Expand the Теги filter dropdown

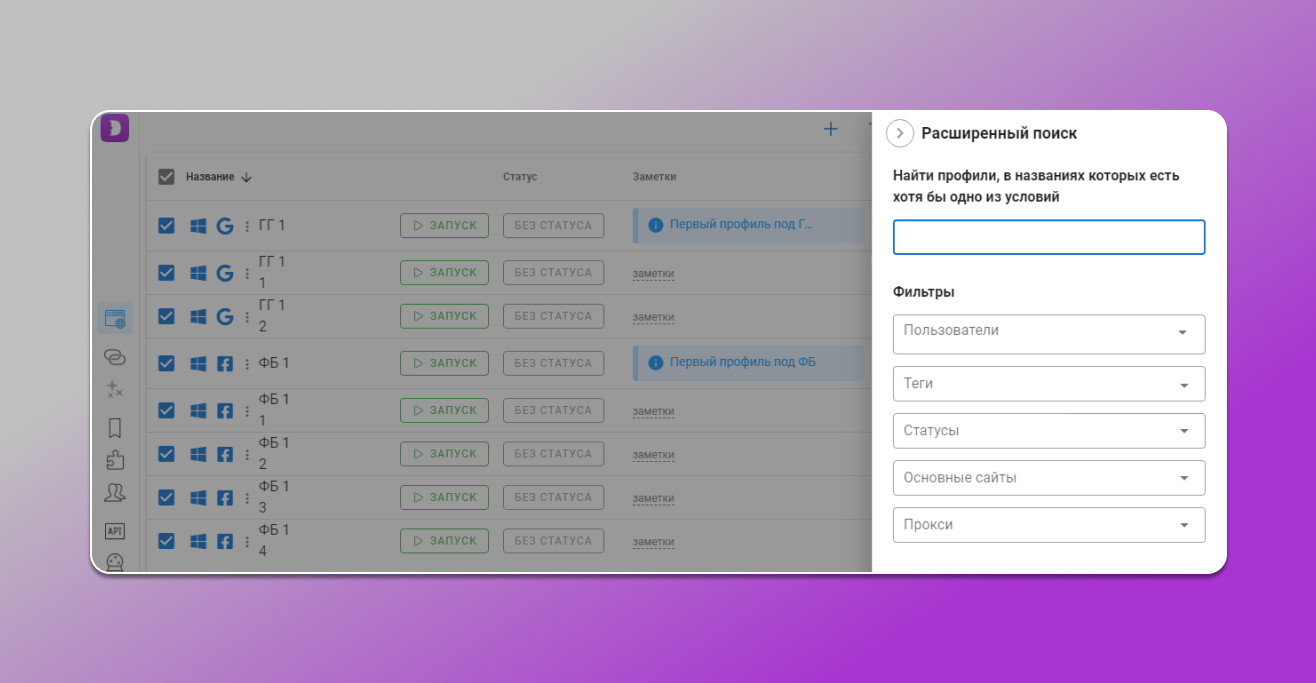(1048, 384)
